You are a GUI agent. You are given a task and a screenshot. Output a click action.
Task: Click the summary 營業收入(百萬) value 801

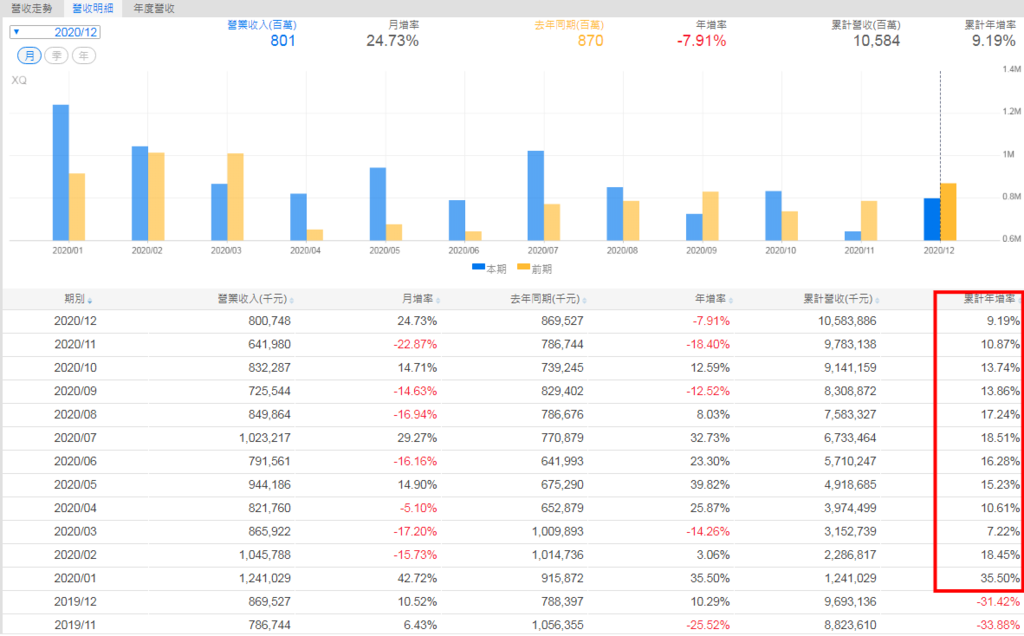point(283,40)
